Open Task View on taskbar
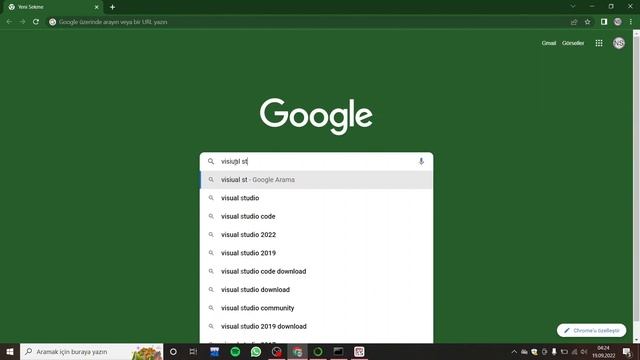 pos(193,351)
